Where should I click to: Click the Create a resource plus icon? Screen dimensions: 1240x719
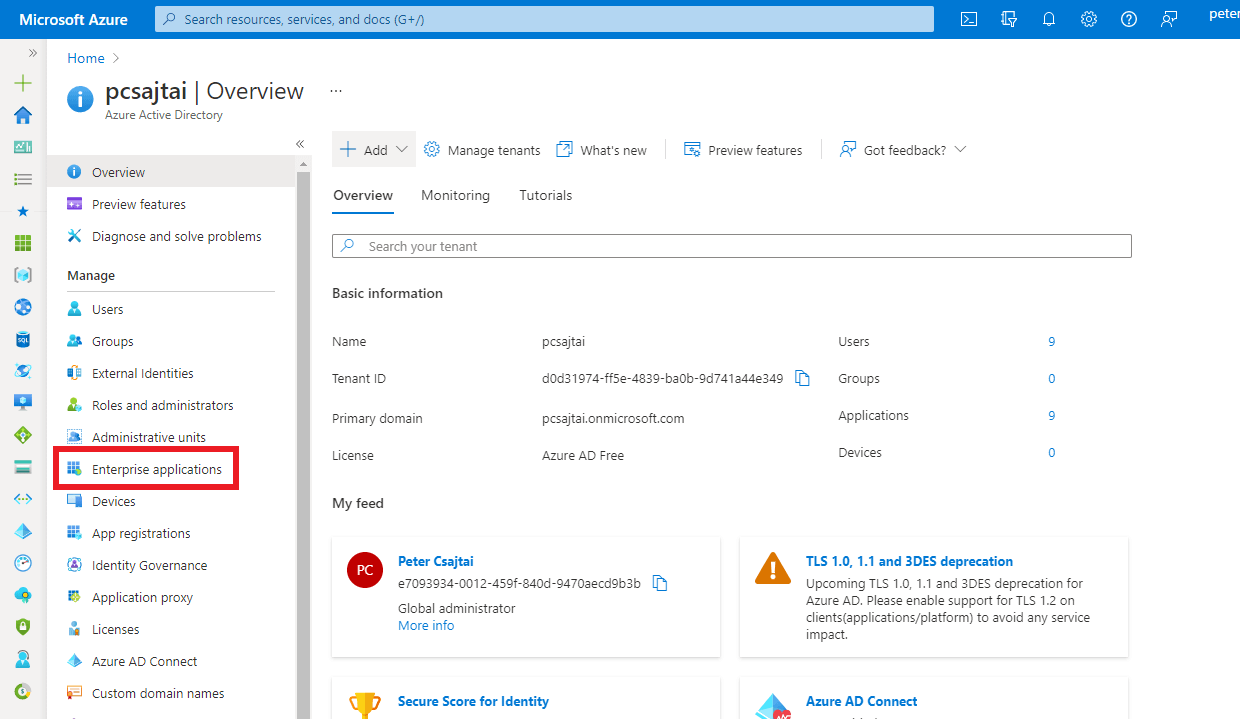[22, 83]
